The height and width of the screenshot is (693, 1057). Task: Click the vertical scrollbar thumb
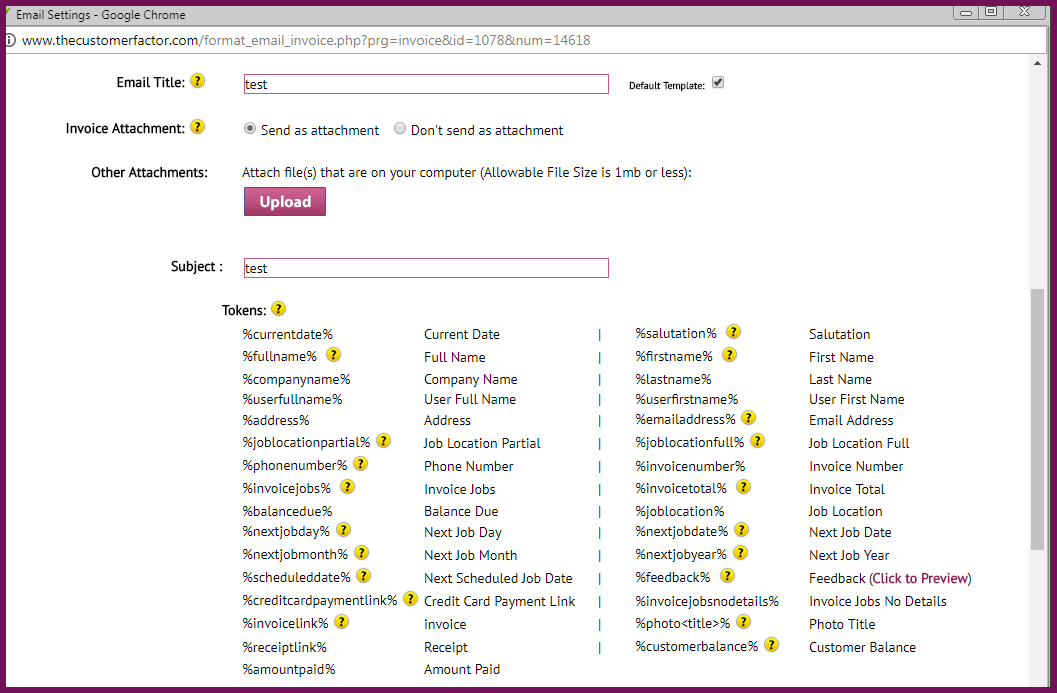pyautogui.click(x=1037, y=419)
